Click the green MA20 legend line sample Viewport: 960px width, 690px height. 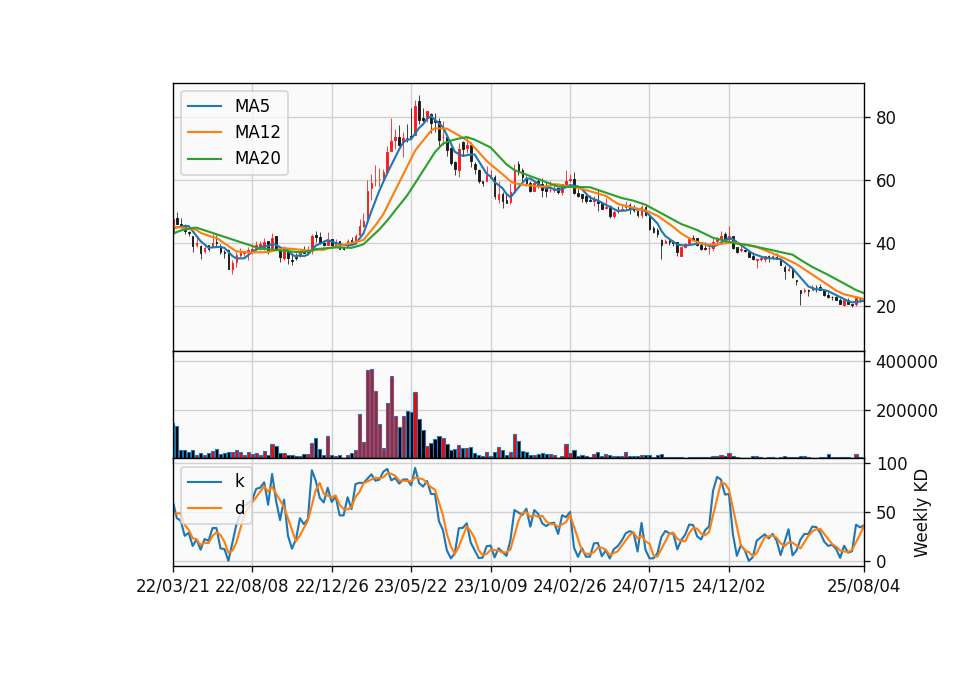click(204, 158)
